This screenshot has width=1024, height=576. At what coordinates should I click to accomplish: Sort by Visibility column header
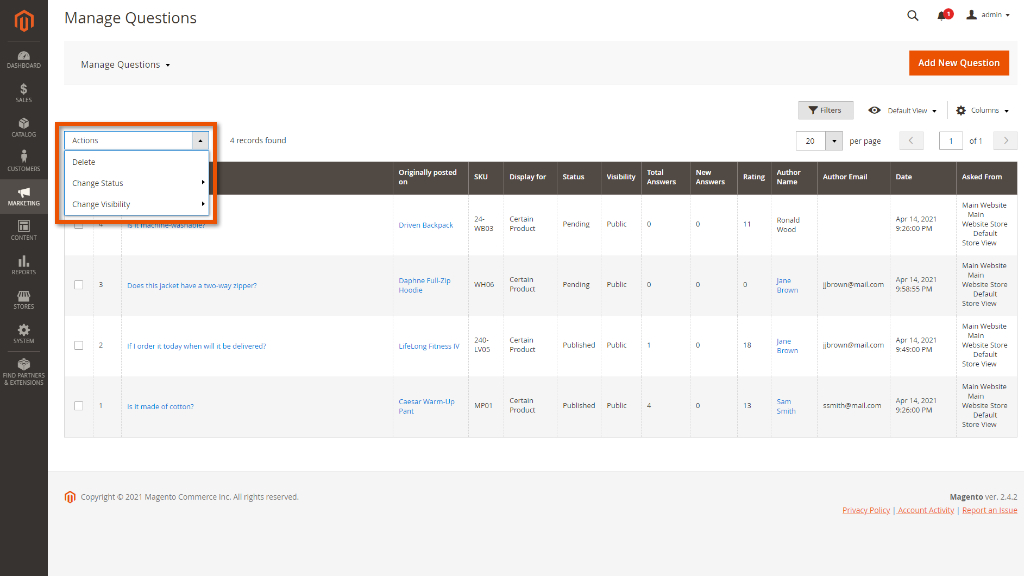point(621,177)
